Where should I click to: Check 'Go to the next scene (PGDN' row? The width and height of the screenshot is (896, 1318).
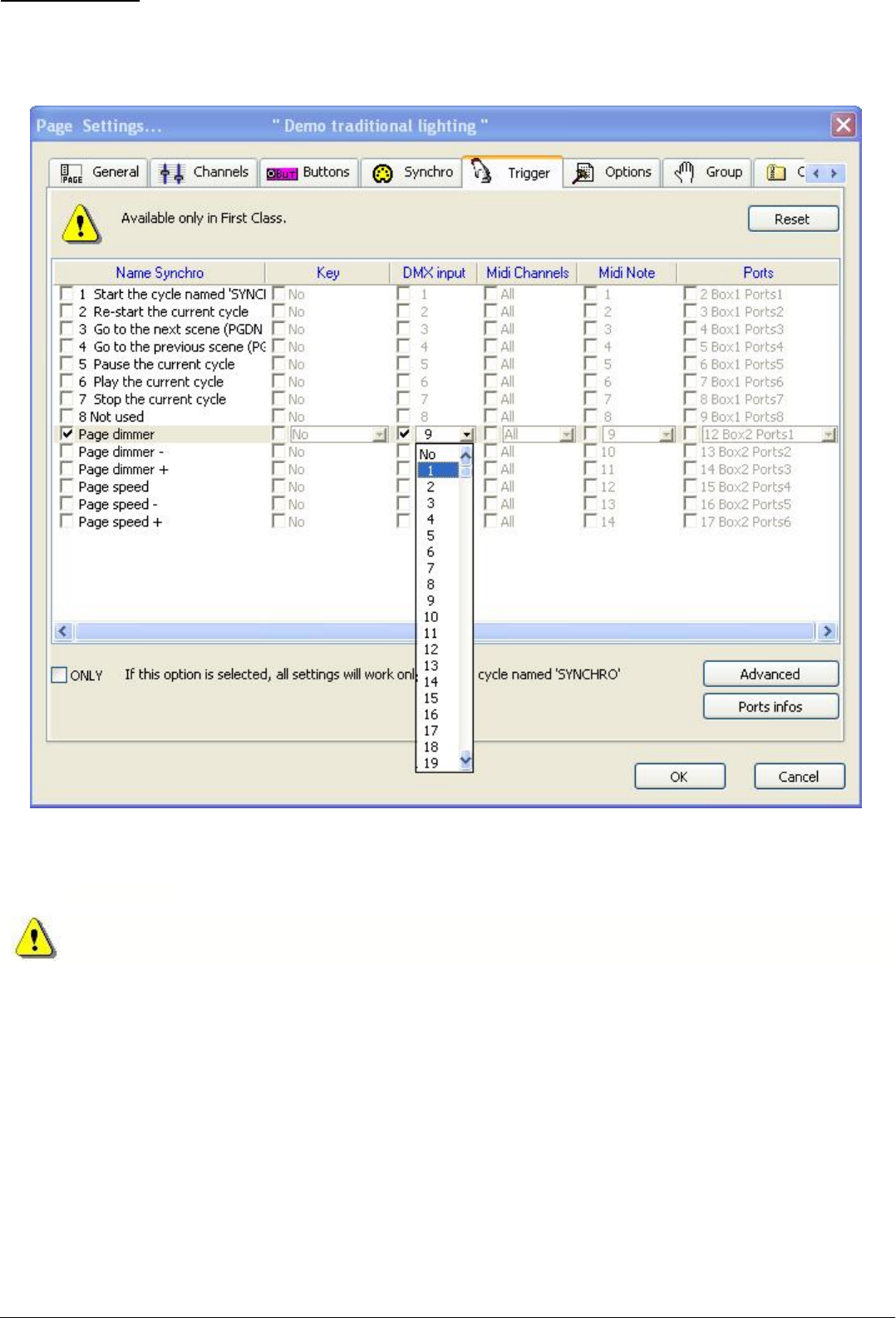66,328
